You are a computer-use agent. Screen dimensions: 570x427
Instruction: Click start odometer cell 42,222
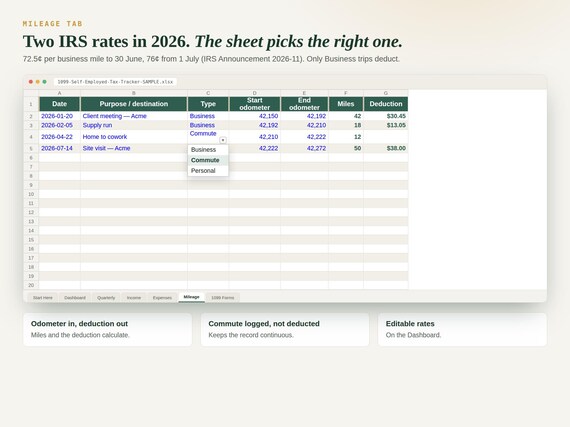(x=255, y=148)
